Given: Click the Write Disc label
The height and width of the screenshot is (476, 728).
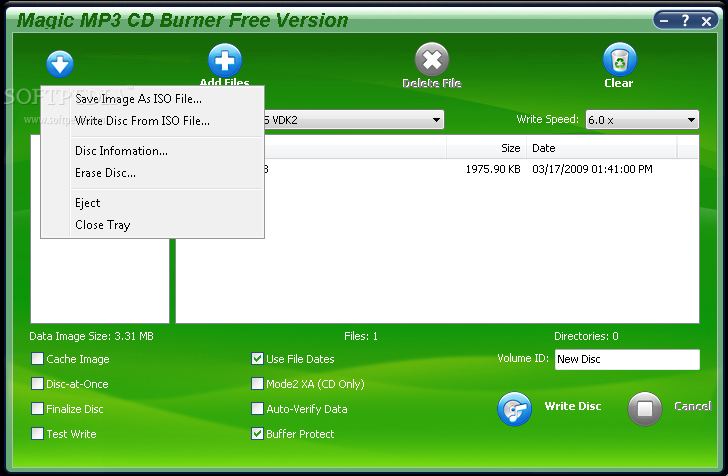Looking at the screenshot, I should pyautogui.click(x=573, y=406).
